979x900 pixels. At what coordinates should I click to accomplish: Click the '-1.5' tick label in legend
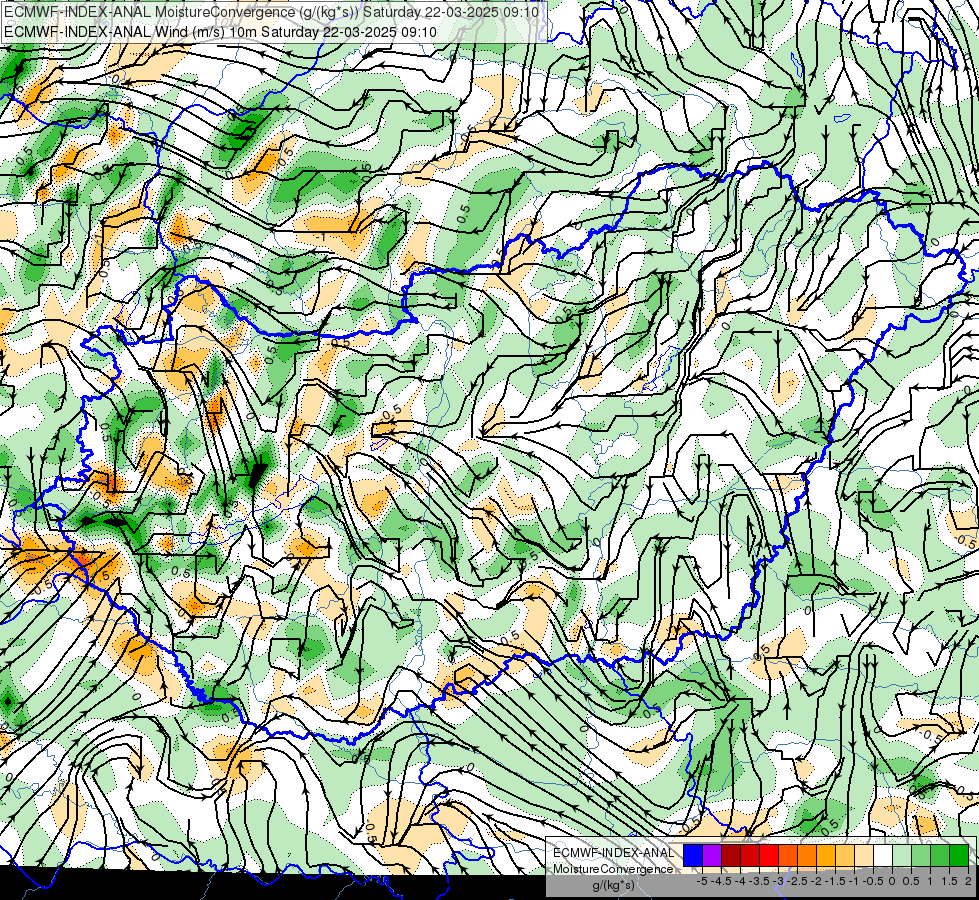click(x=835, y=881)
